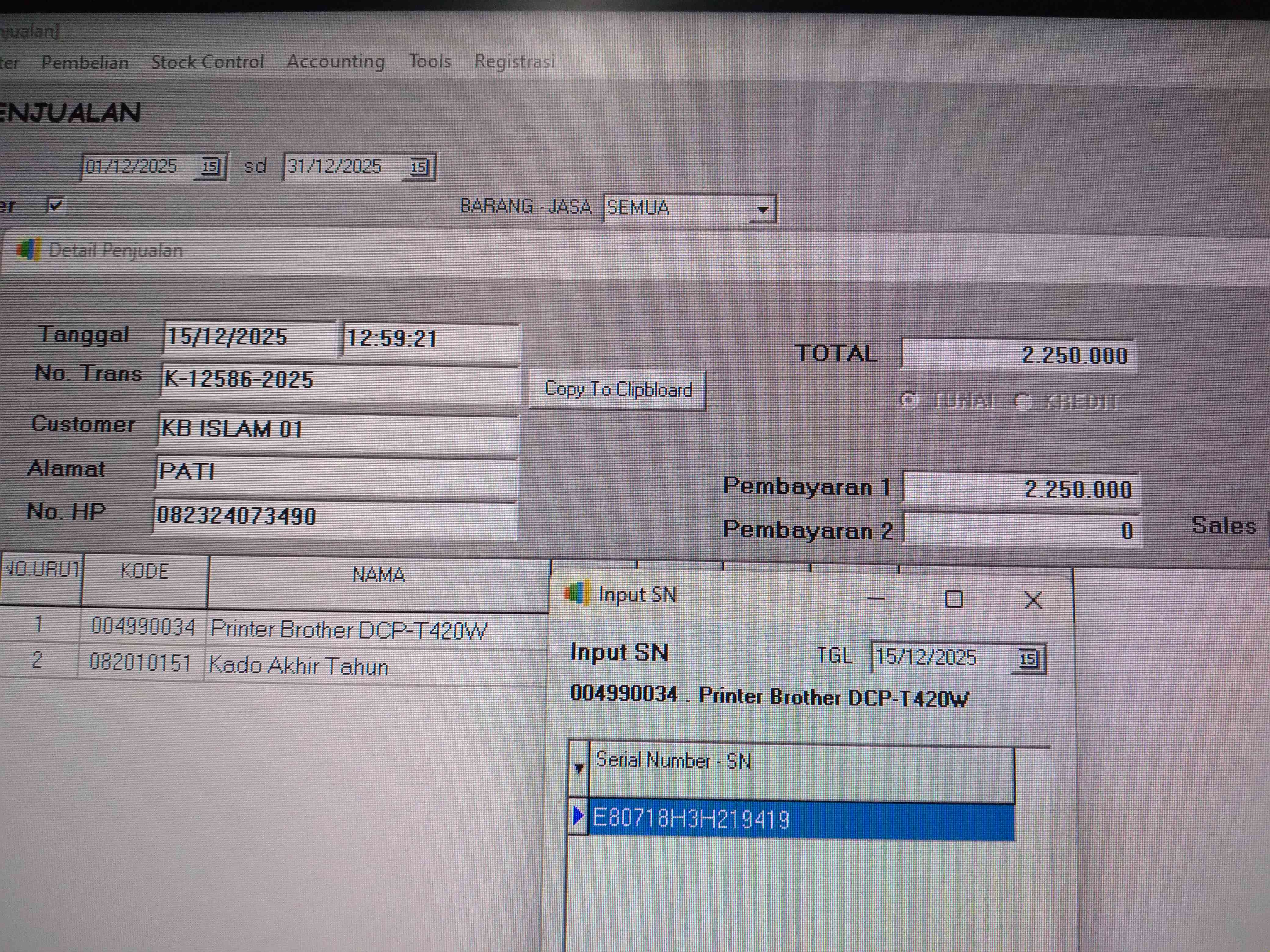The image size is (1270, 952).
Task: Click the No. Trans field K-12586-2025
Action: [339, 380]
